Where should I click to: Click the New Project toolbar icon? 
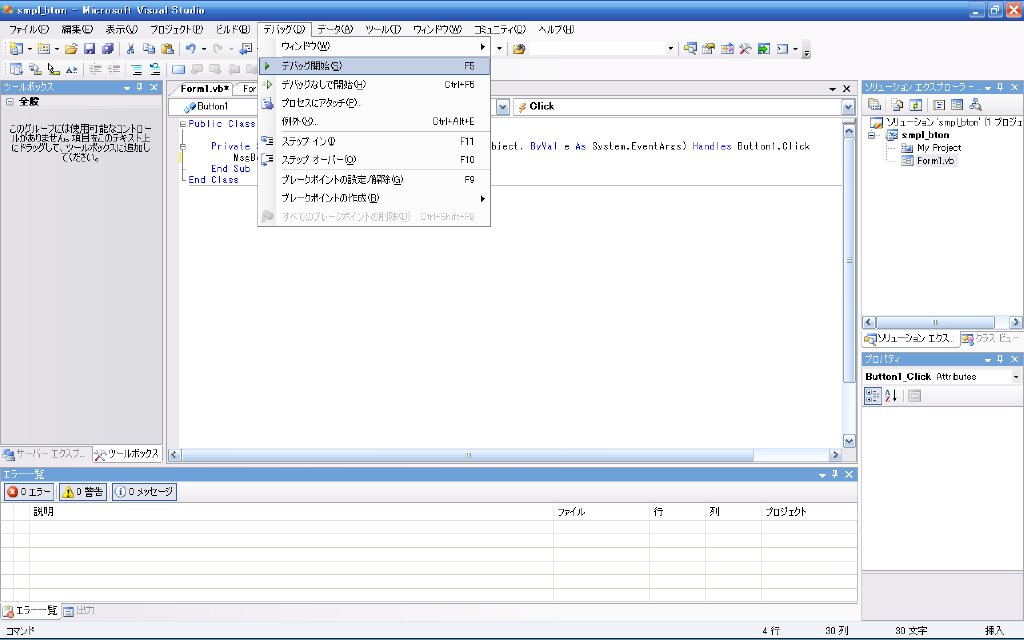tap(16, 49)
